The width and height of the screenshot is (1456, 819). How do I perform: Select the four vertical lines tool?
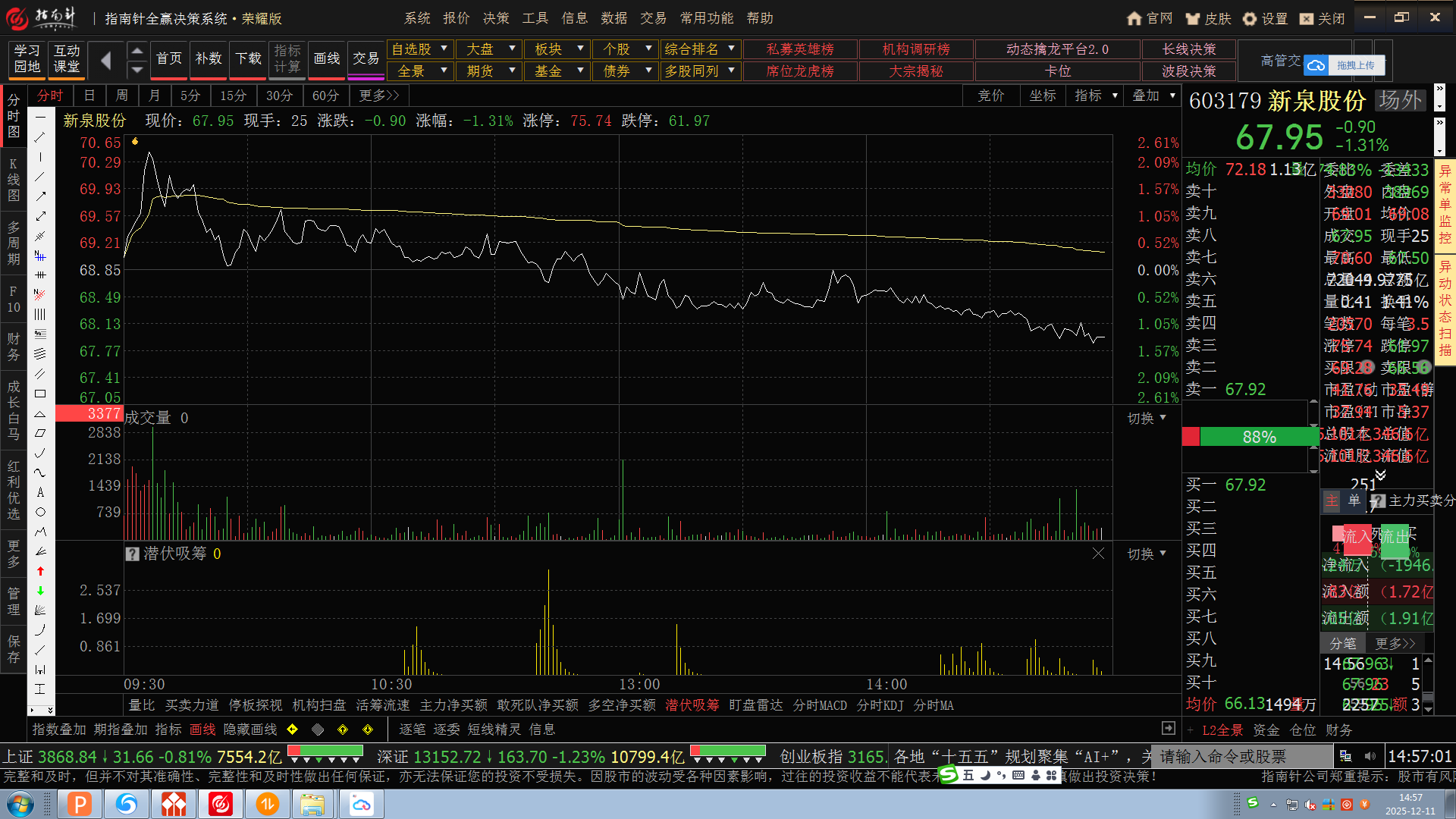[x=40, y=315]
